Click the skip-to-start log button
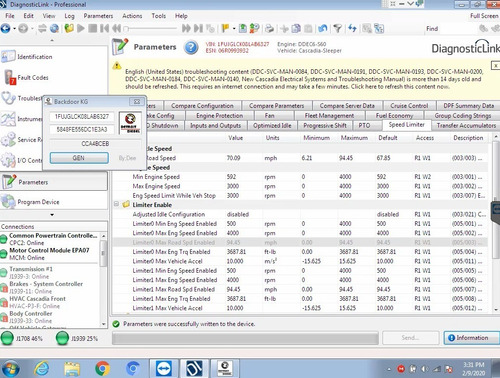 105,29
